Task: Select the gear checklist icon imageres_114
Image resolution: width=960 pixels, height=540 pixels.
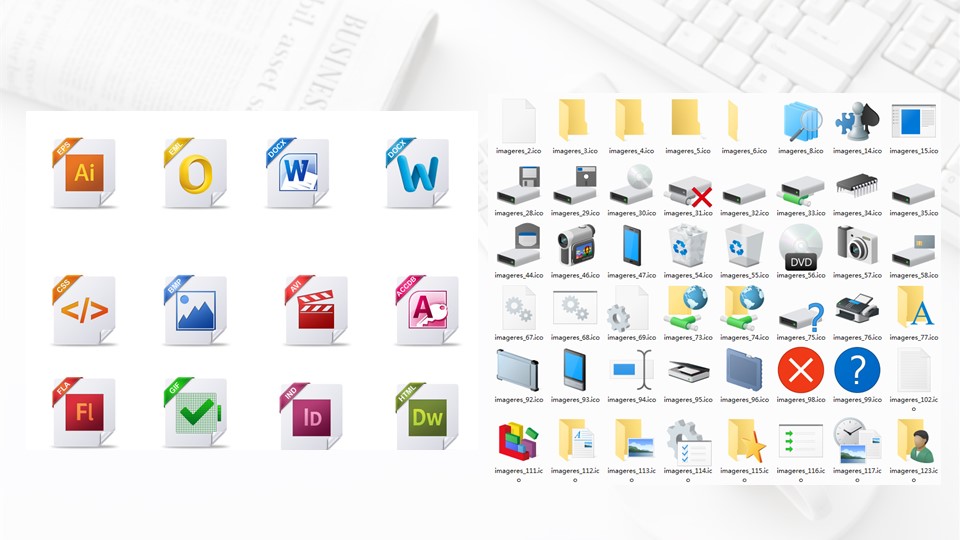Action: click(x=688, y=441)
